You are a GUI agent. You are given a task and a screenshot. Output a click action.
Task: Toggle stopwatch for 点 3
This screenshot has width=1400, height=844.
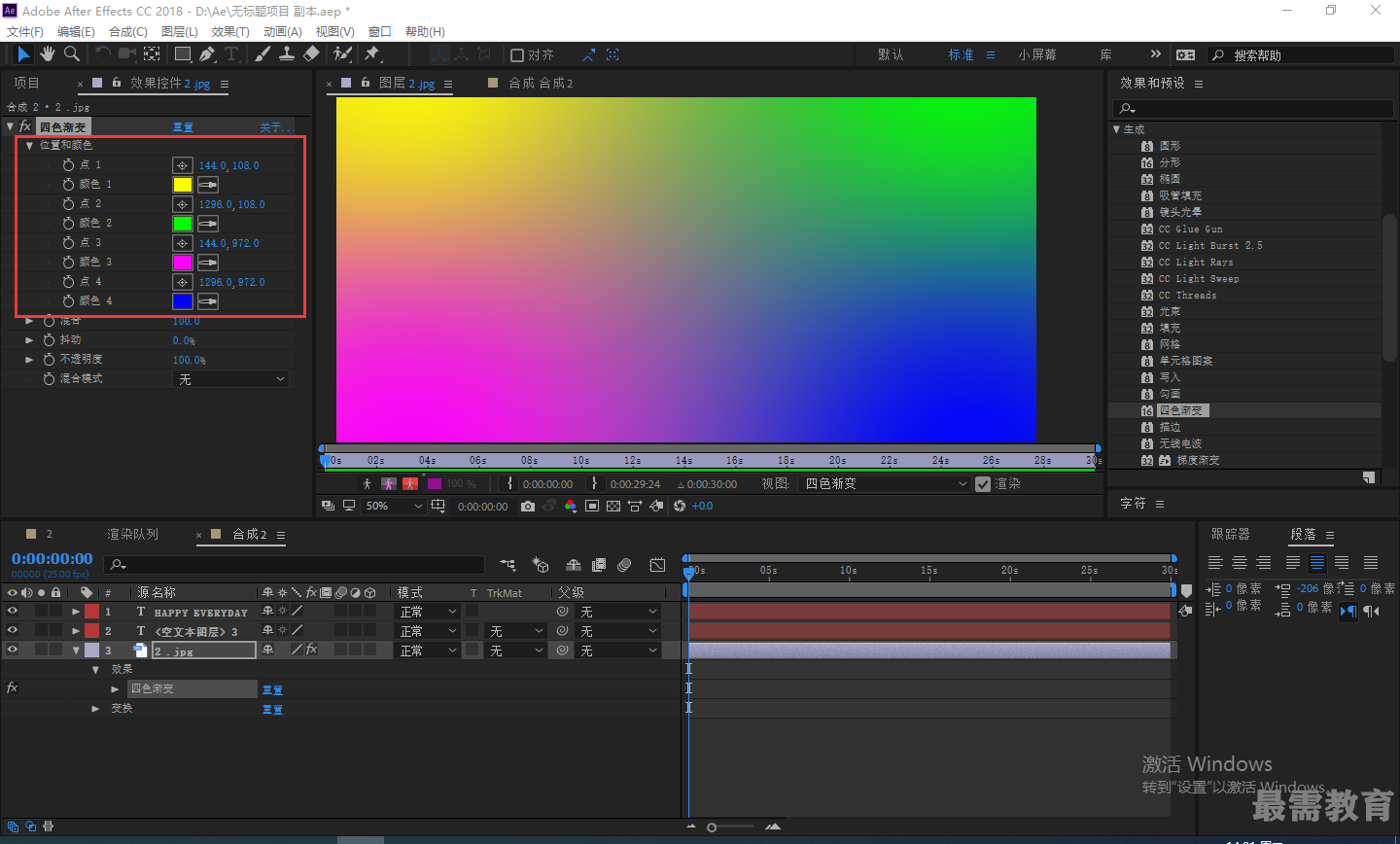point(68,243)
